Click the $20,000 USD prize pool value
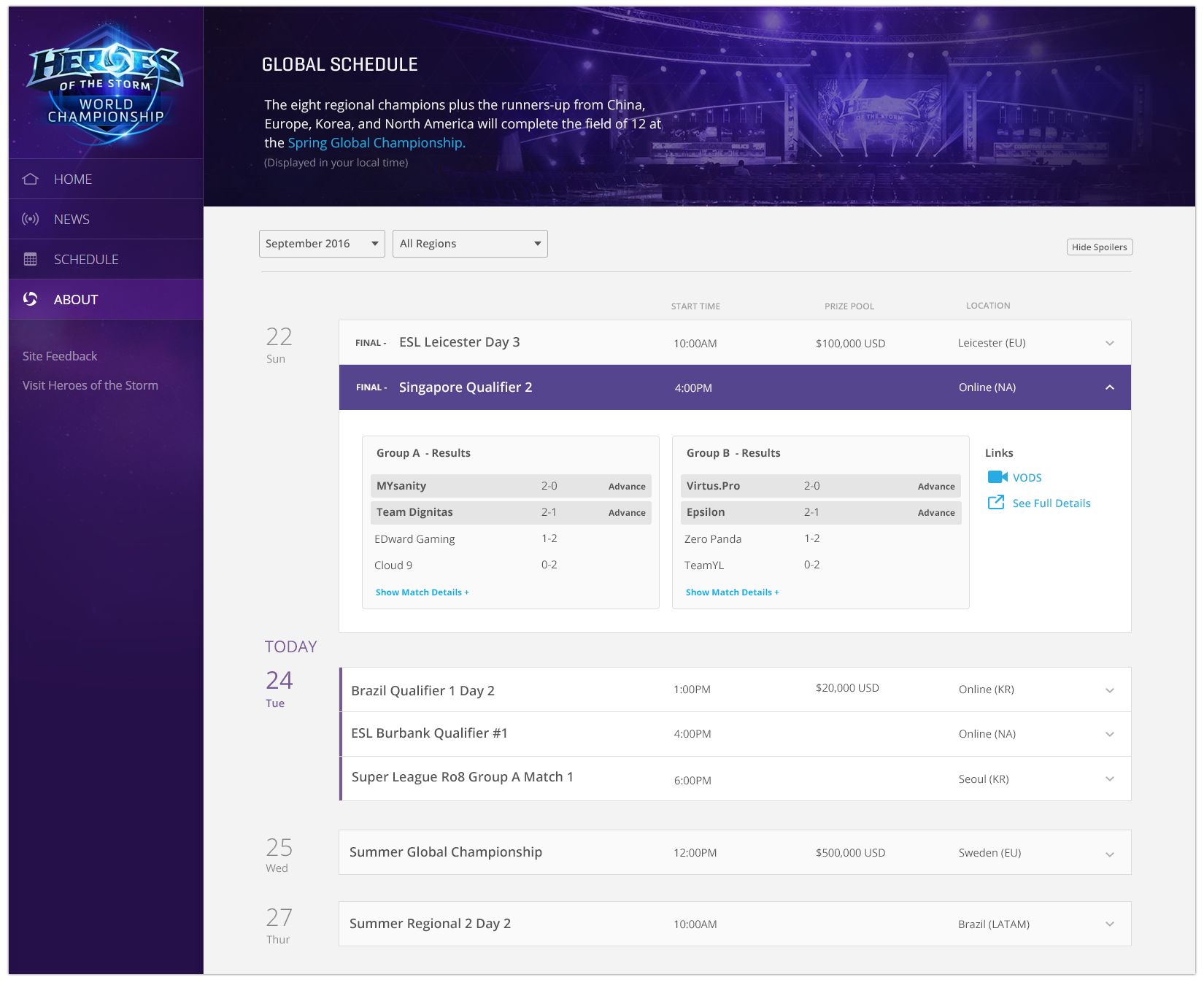 click(x=848, y=688)
